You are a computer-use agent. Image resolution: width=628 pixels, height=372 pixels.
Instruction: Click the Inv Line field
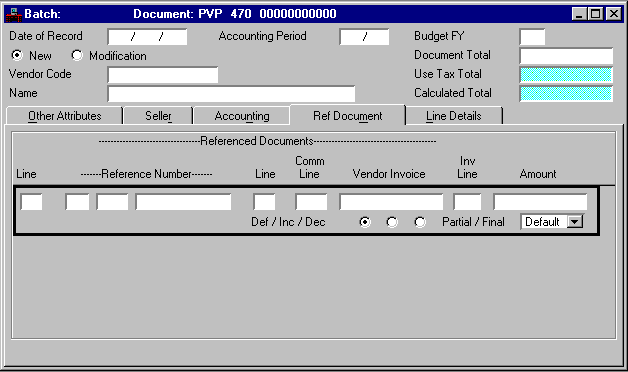pyautogui.click(x=467, y=202)
